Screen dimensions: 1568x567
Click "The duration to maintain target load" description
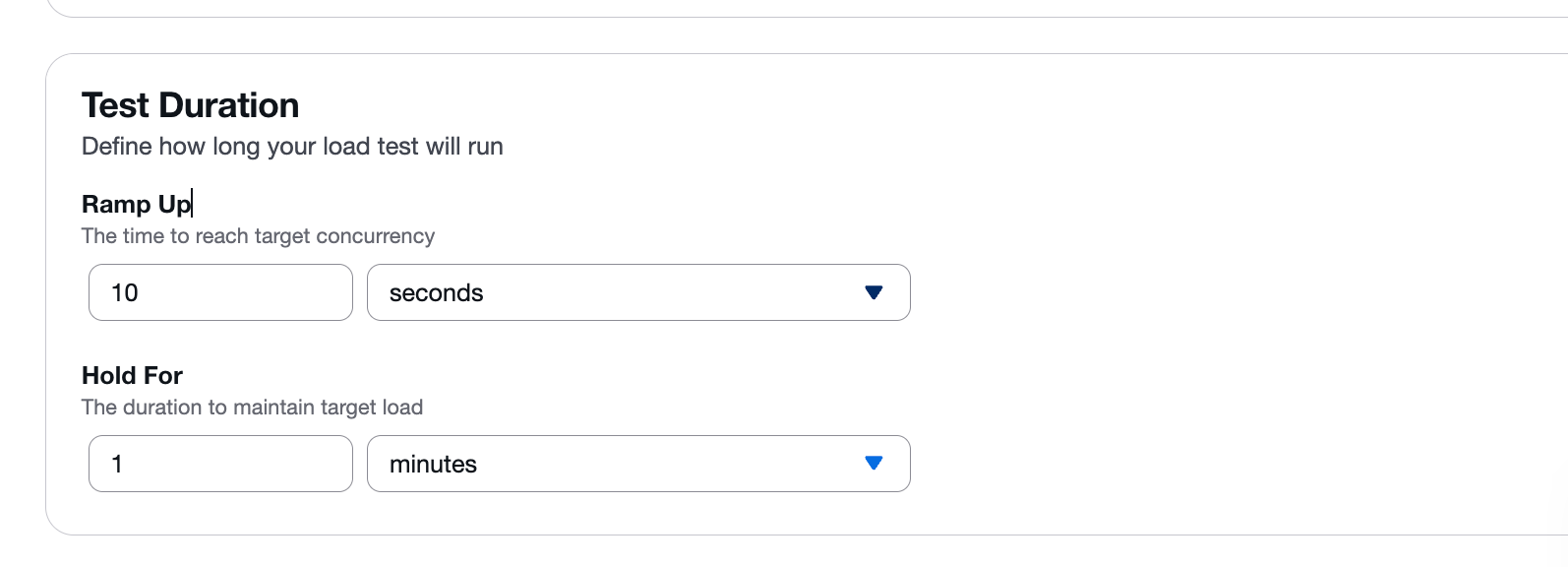pyautogui.click(x=252, y=408)
